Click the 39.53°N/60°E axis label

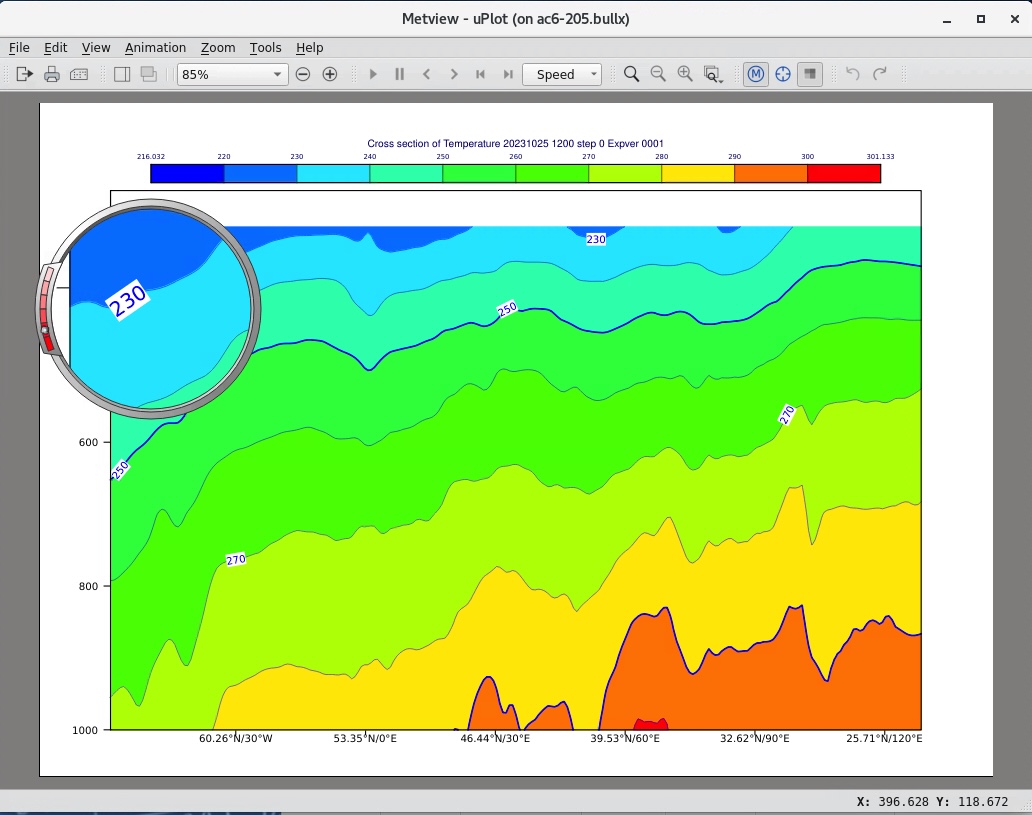coord(625,738)
